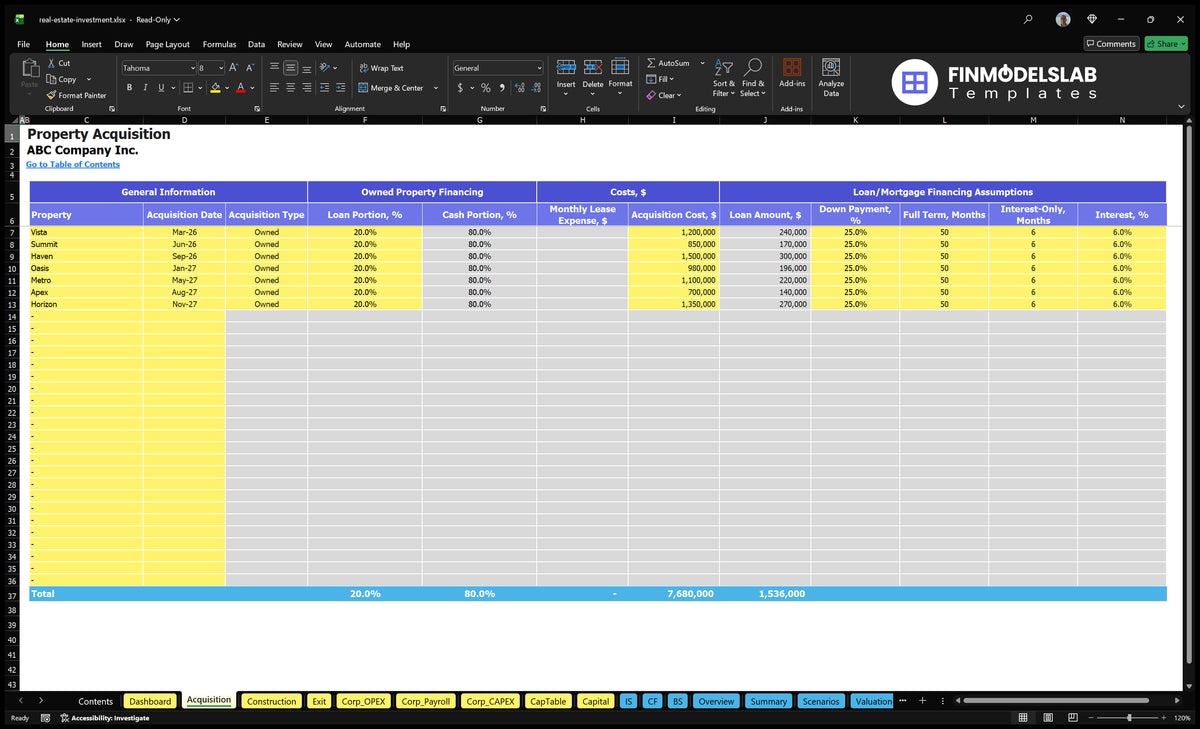Click Wrap Text

381,68
